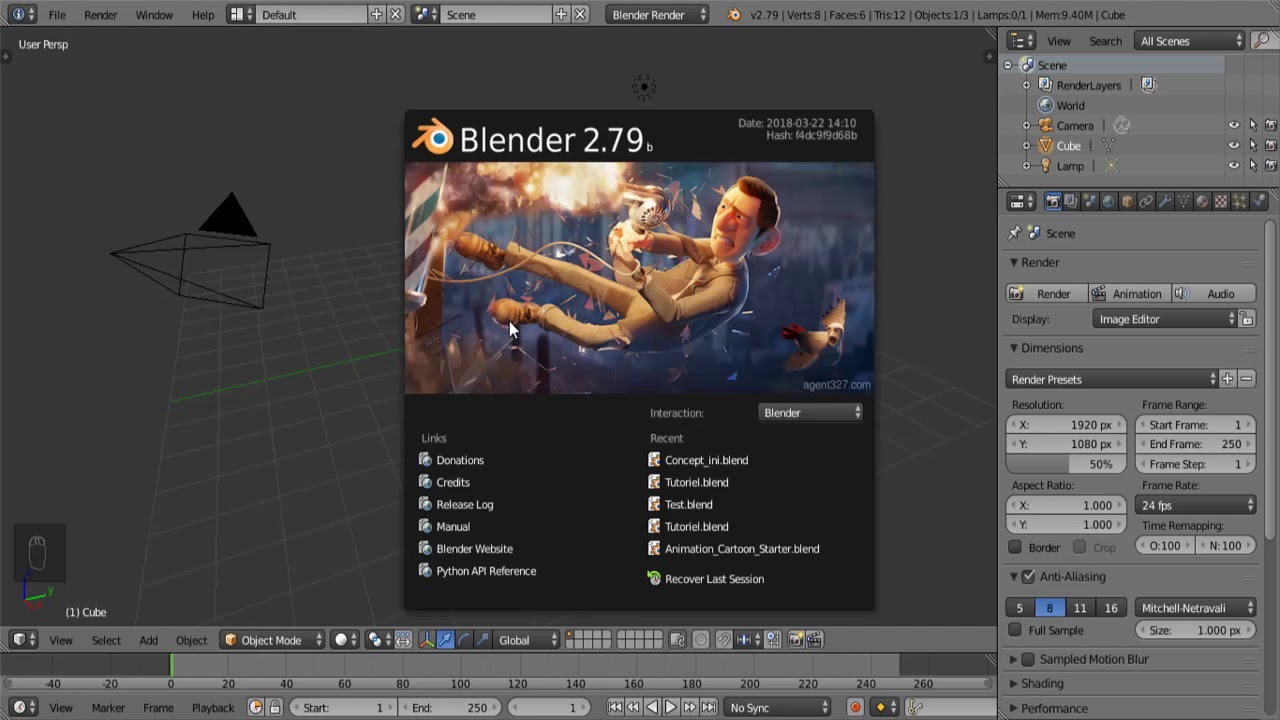Image resolution: width=1280 pixels, height=720 pixels.
Task: Open the Object Data triangle properties tab
Action: [x=1184, y=201]
